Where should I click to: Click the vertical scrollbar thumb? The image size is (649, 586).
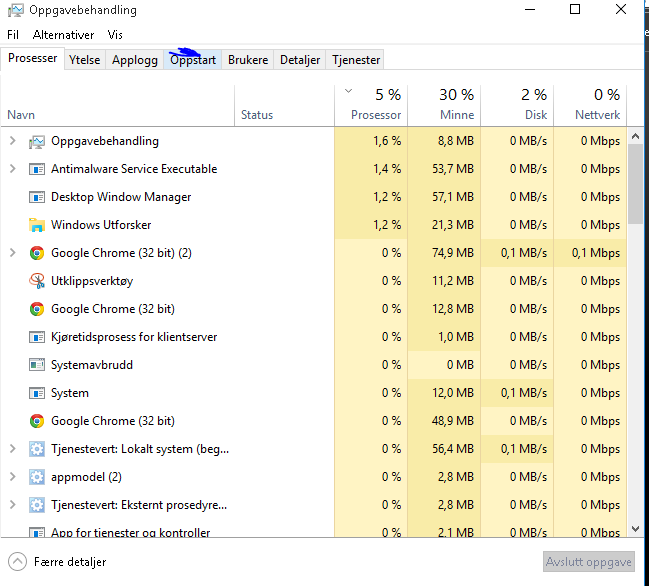[635, 184]
